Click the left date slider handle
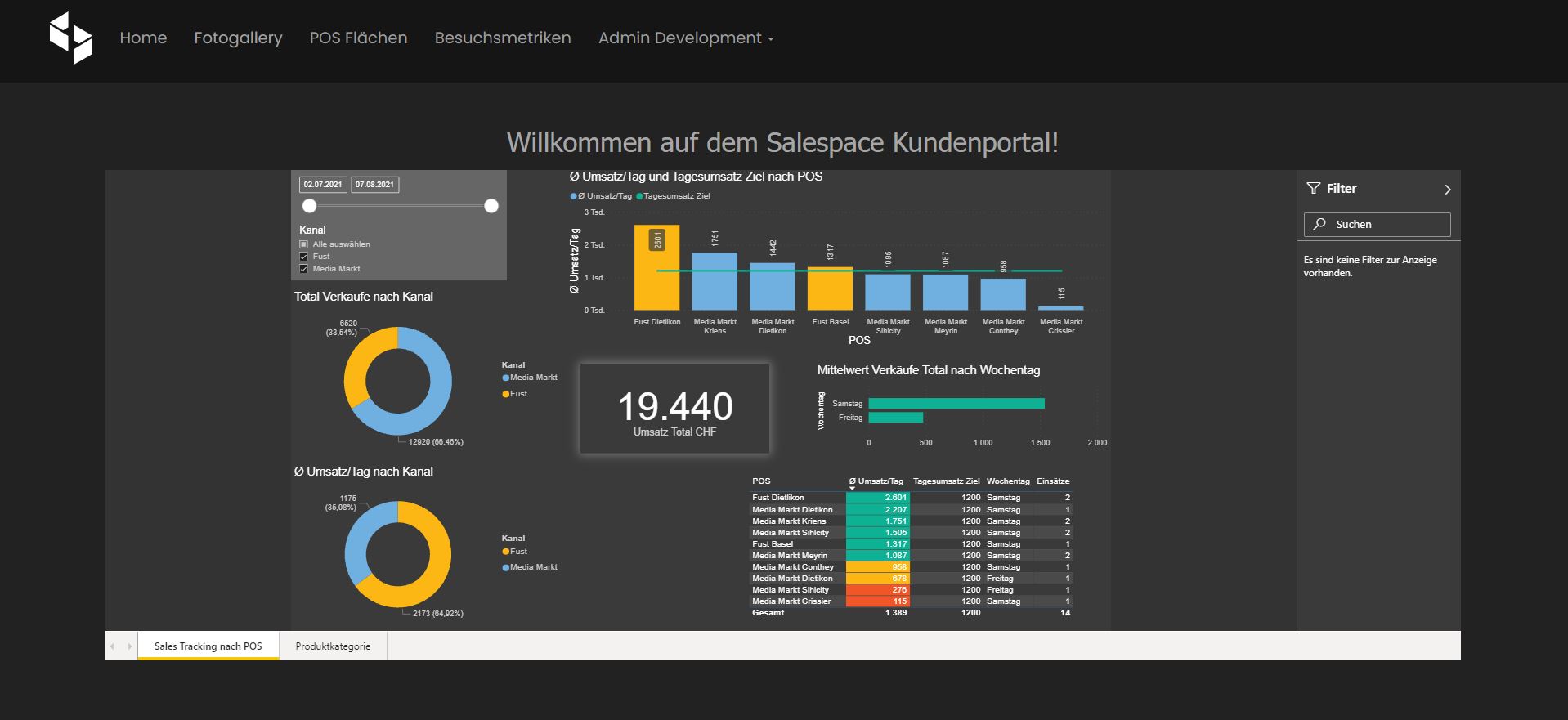Image resolution: width=1568 pixels, height=720 pixels. click(x=309, y=206)
